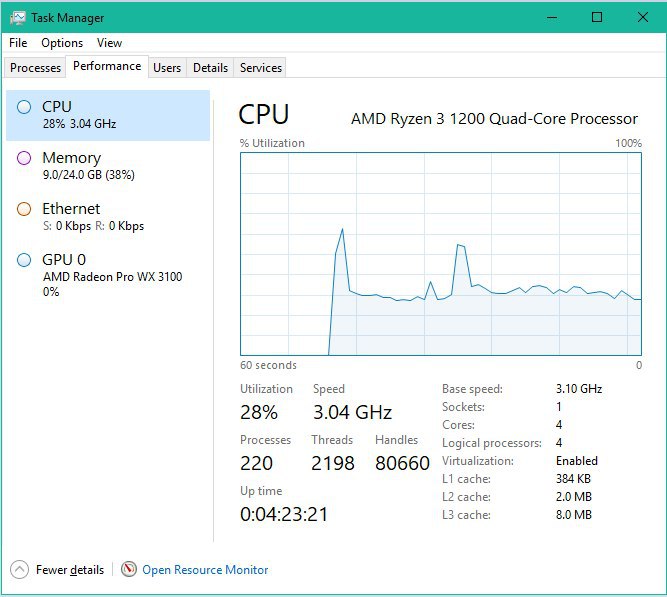
Task: Click the 2198 Threads count
Action: pyautogui.click(x=333, y=463)
